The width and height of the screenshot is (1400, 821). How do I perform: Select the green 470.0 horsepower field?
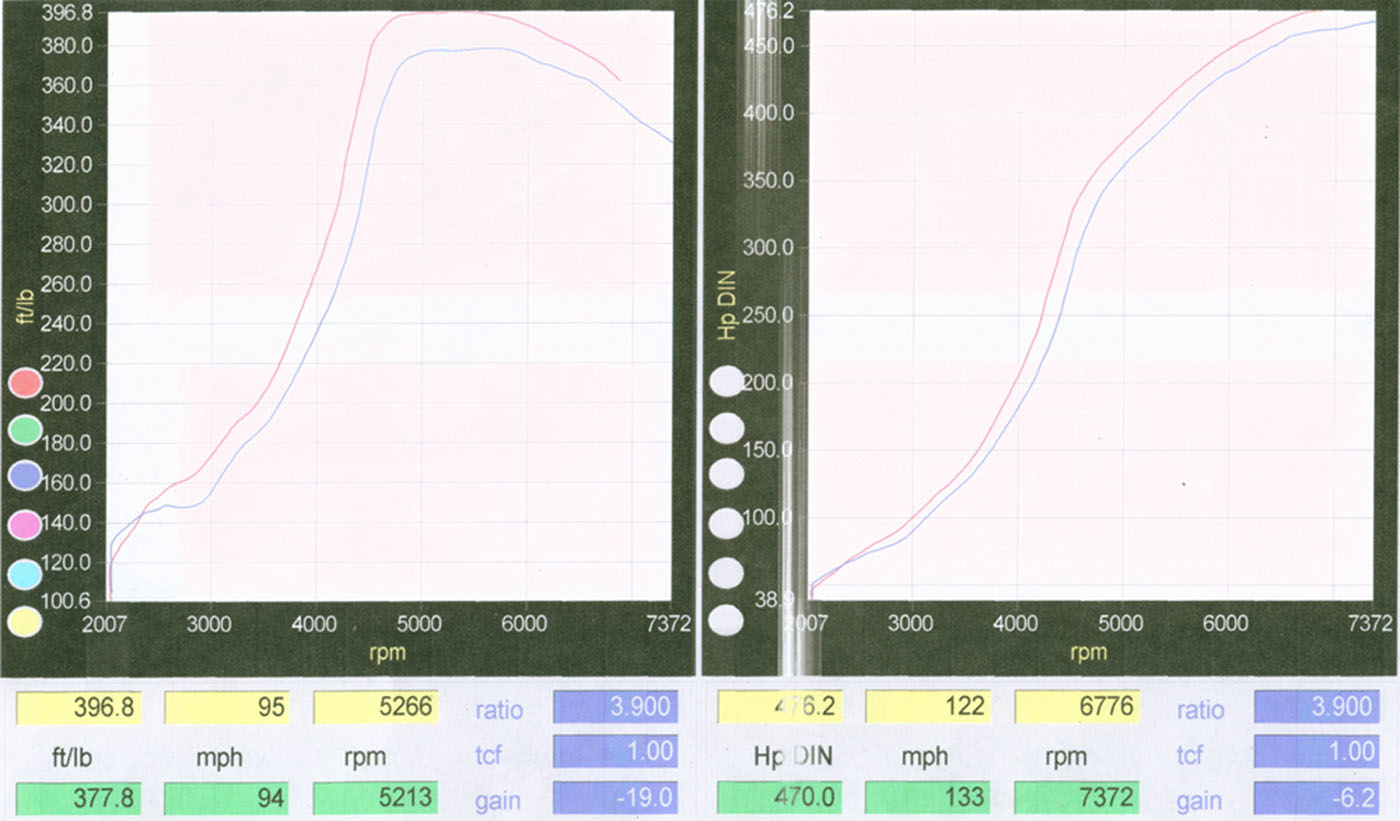pyautogui.click(x=781, y=798)
